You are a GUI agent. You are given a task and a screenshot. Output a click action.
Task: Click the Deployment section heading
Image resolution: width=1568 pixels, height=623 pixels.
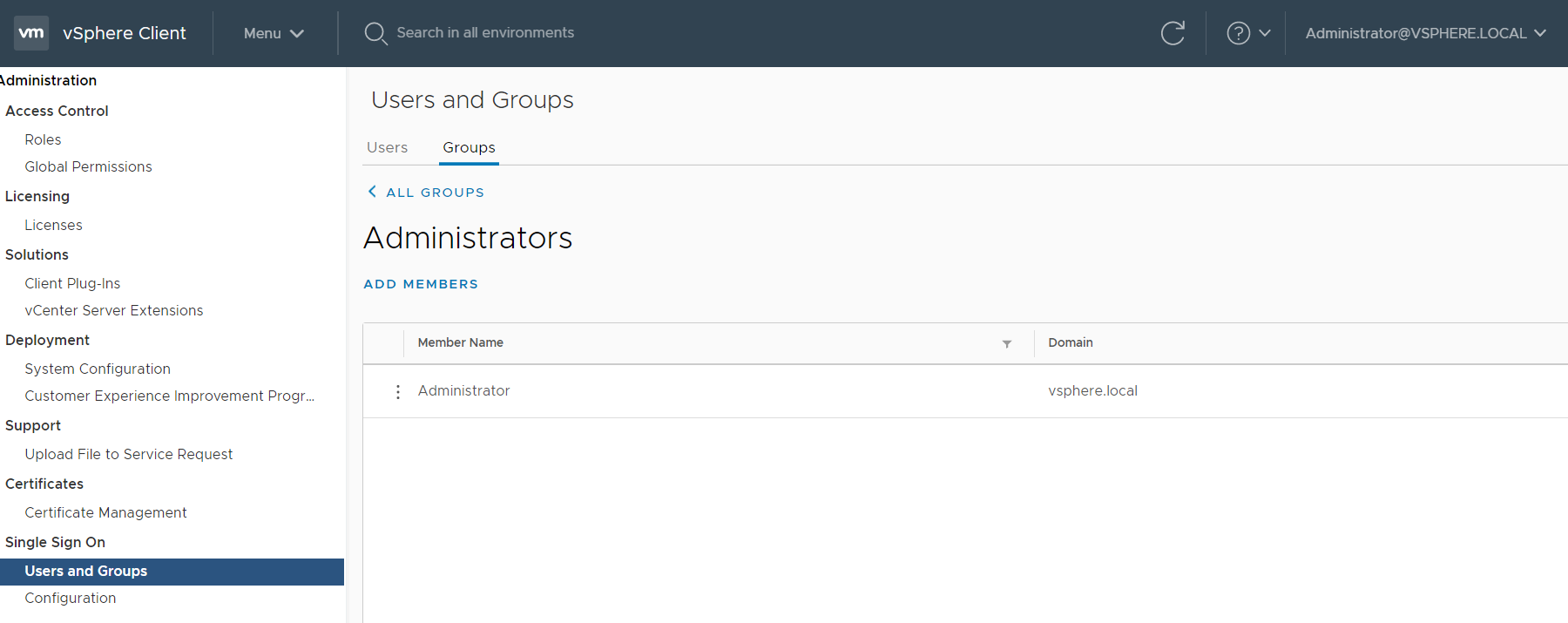click(47, 340)
